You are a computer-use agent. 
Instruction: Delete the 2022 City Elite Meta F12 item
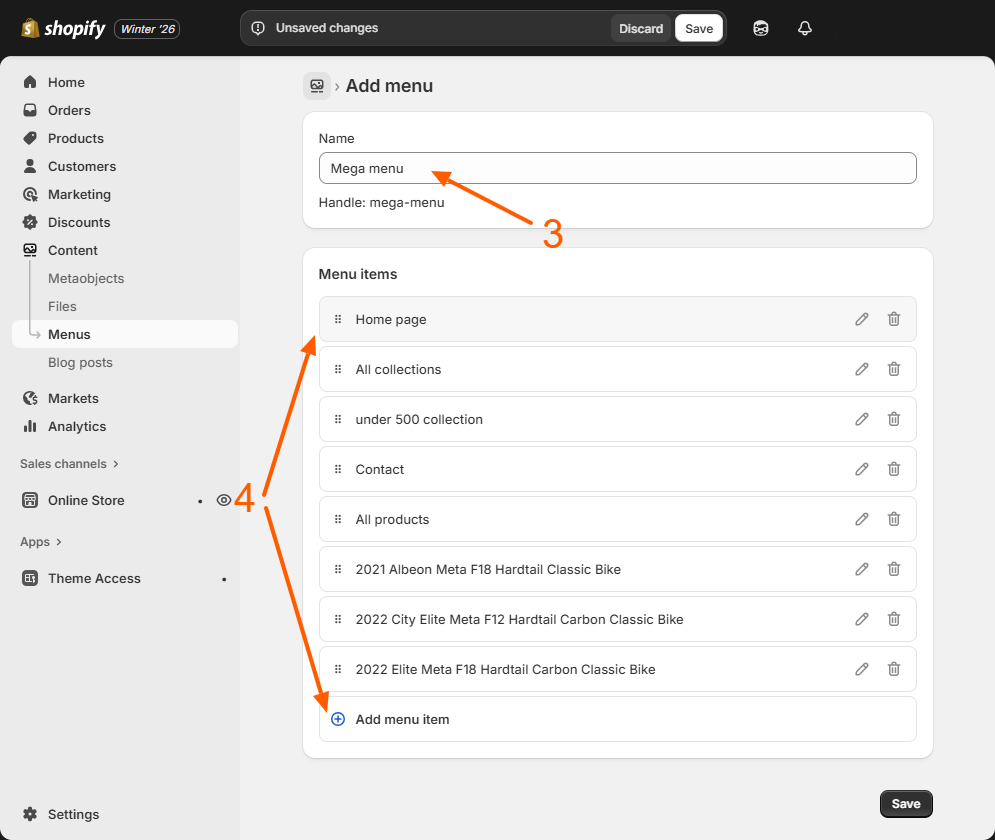[x=893, y=619]
